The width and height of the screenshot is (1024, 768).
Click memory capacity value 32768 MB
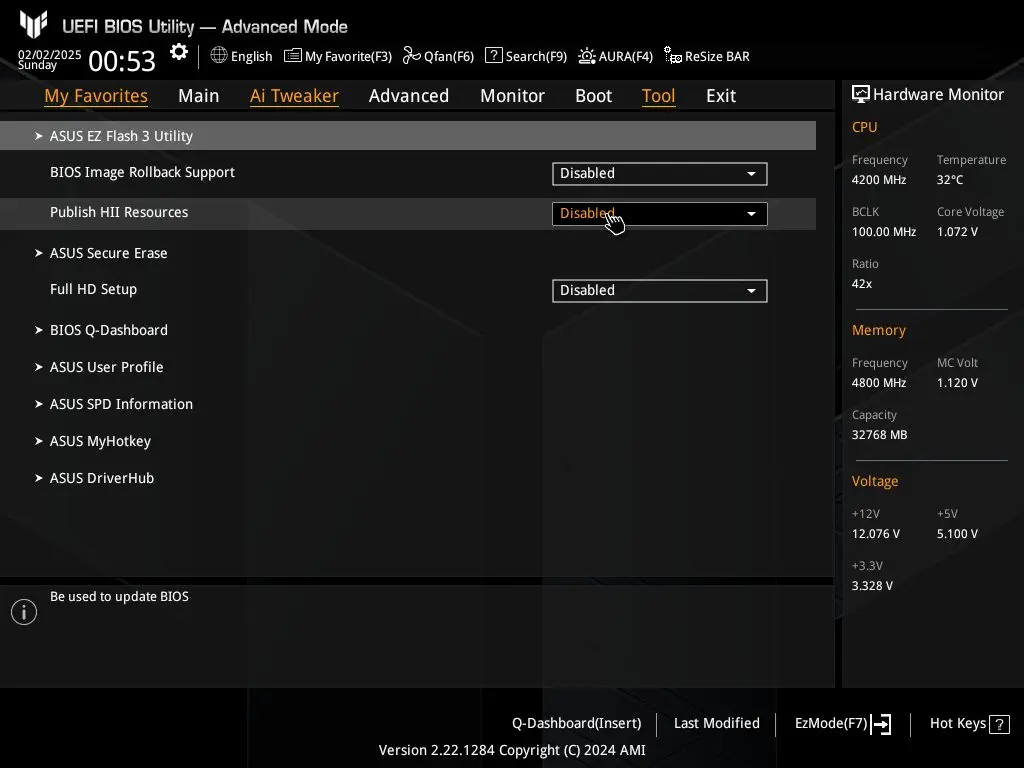[879, 435]
